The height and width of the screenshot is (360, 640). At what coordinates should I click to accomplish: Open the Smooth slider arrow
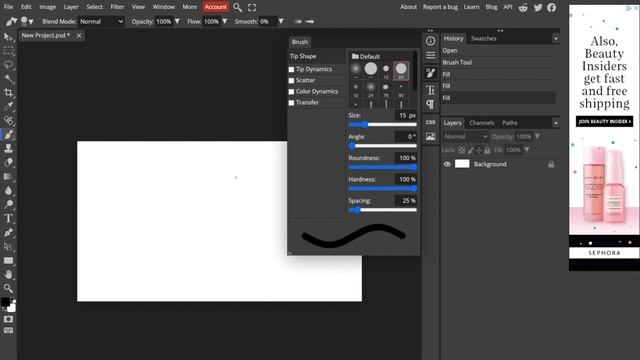(x=281, y=21)
